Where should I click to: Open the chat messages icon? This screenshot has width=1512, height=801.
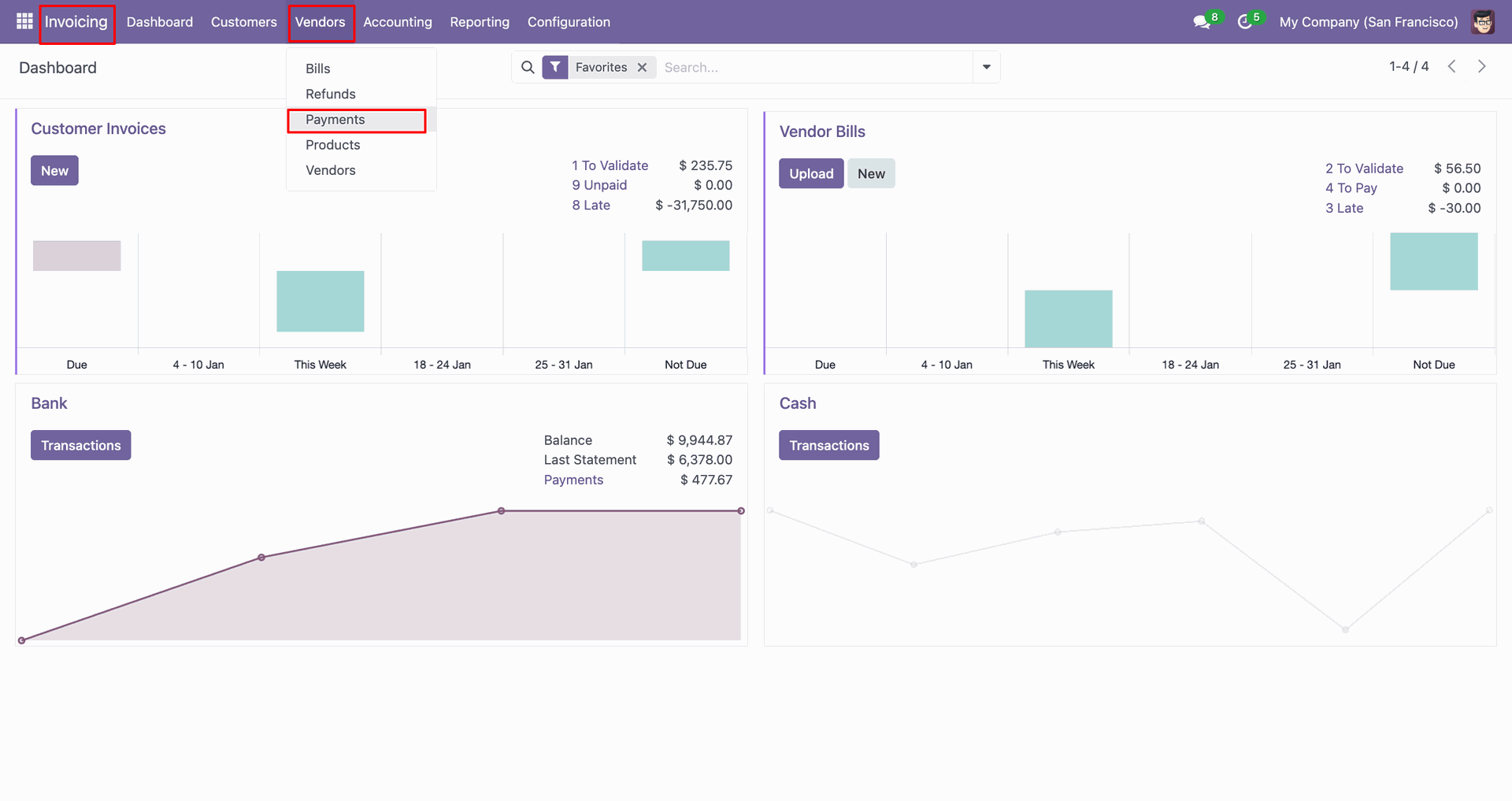(x=1201, y=22)
